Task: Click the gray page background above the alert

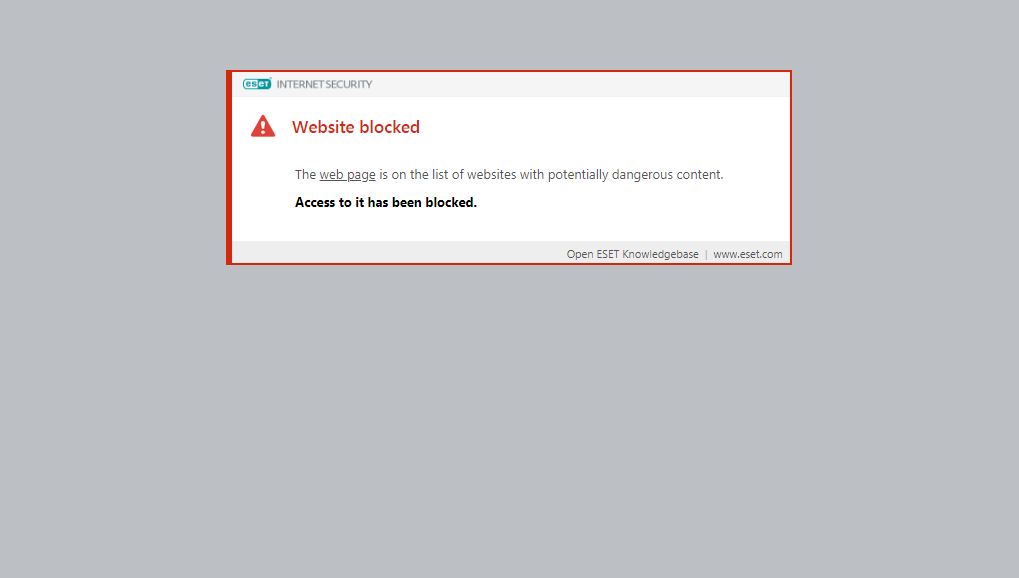Action: coord(510,34)
